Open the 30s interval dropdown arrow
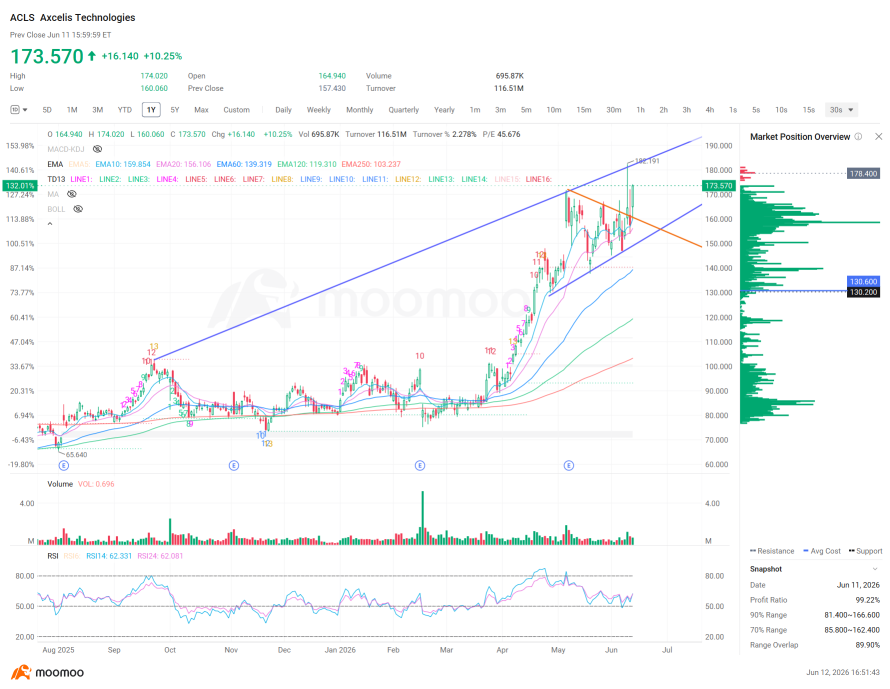This screenshot has height=689, width=890. coord(850,110)
